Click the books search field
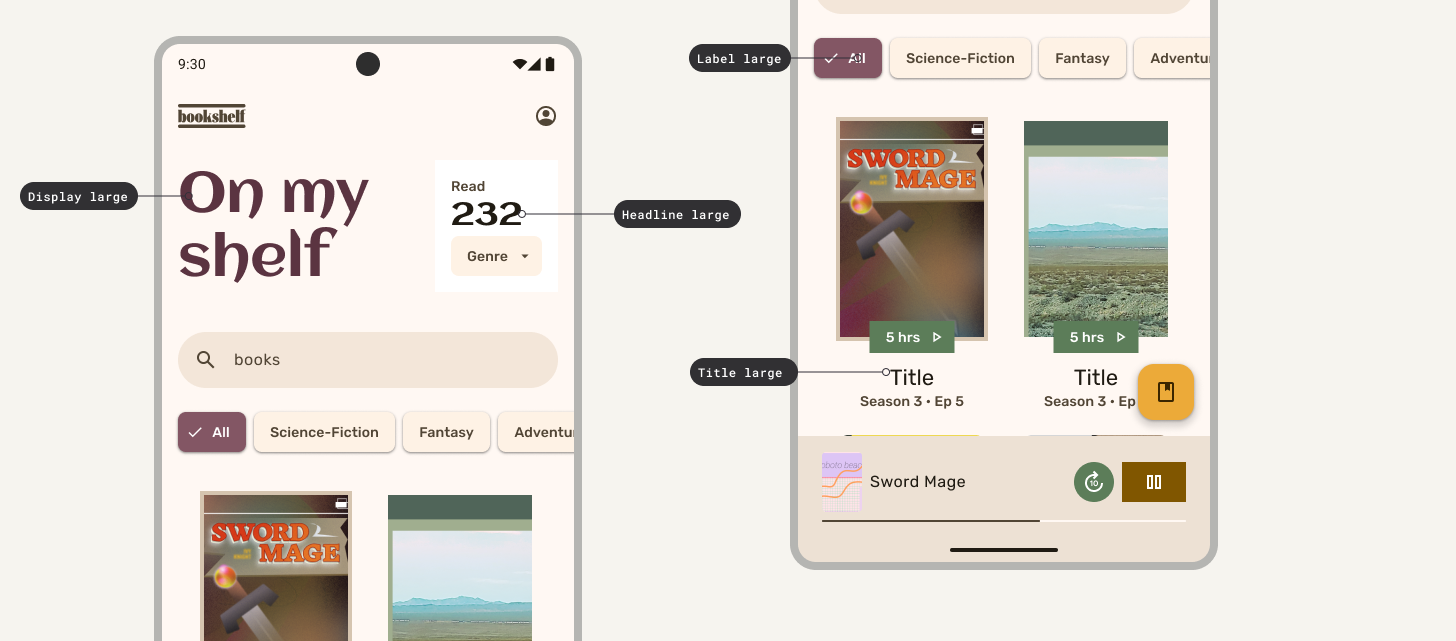The image size is (1456, 641). 380,360
